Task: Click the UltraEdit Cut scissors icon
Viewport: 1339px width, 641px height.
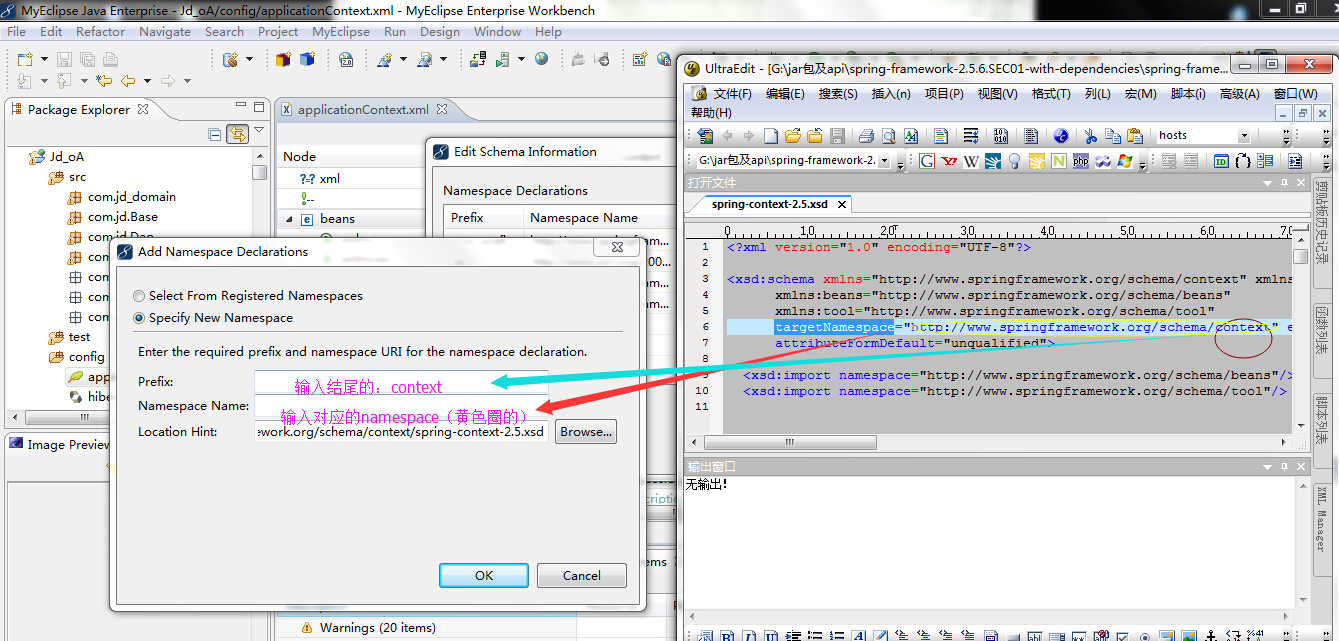Action: tap(1090, 136)
